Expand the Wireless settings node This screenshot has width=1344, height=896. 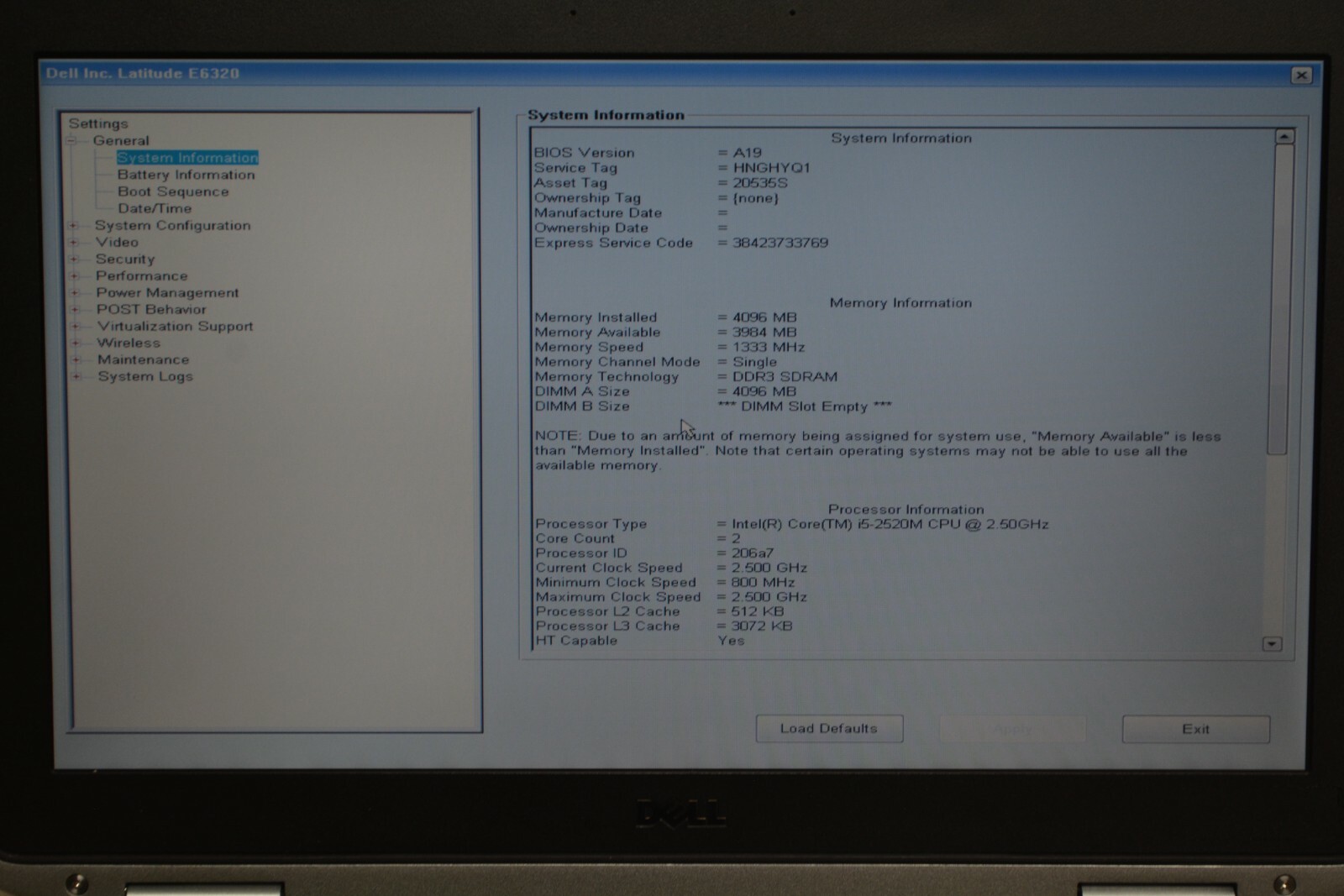point(76,343)
